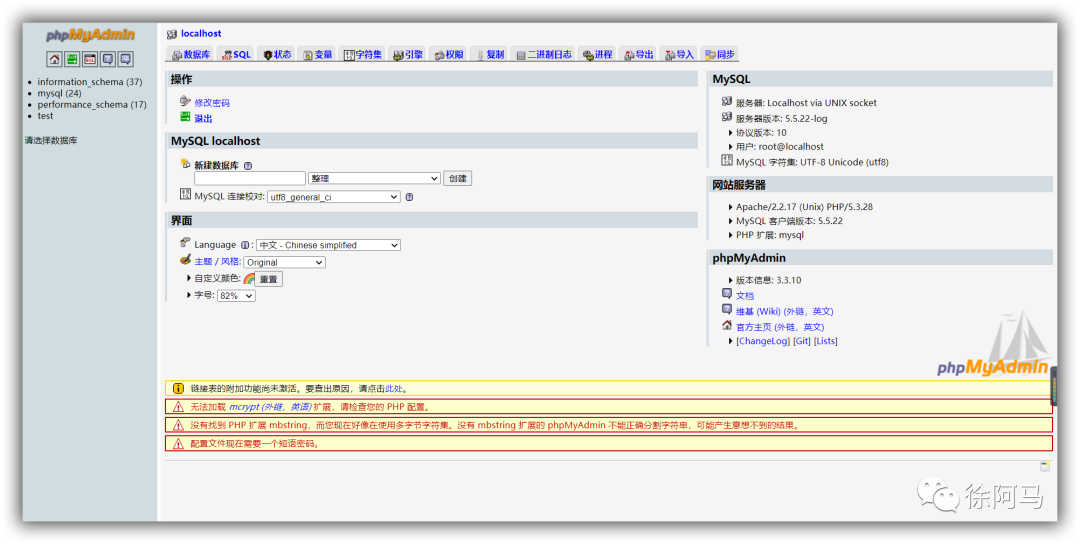Click 文档 documentation link

[745, 295]
